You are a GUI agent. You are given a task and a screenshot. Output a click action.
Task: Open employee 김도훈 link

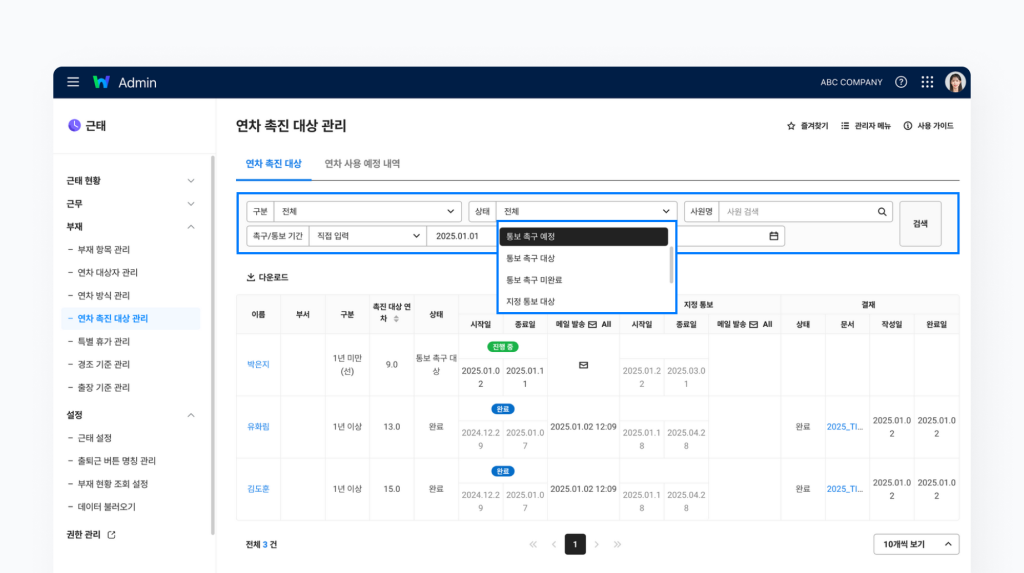click(x=259, y=489)
